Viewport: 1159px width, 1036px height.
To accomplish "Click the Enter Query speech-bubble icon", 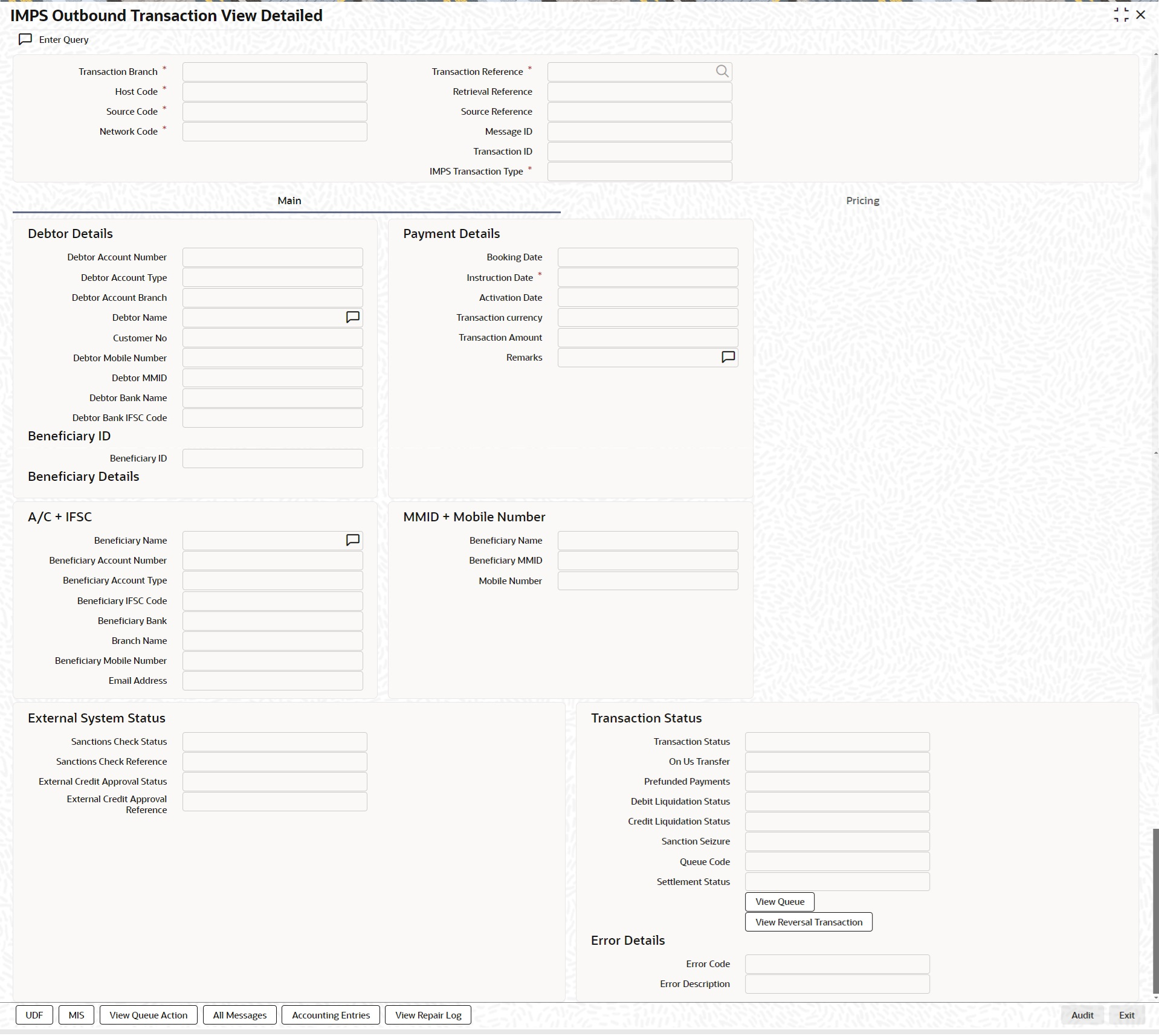I will (25, 39).
